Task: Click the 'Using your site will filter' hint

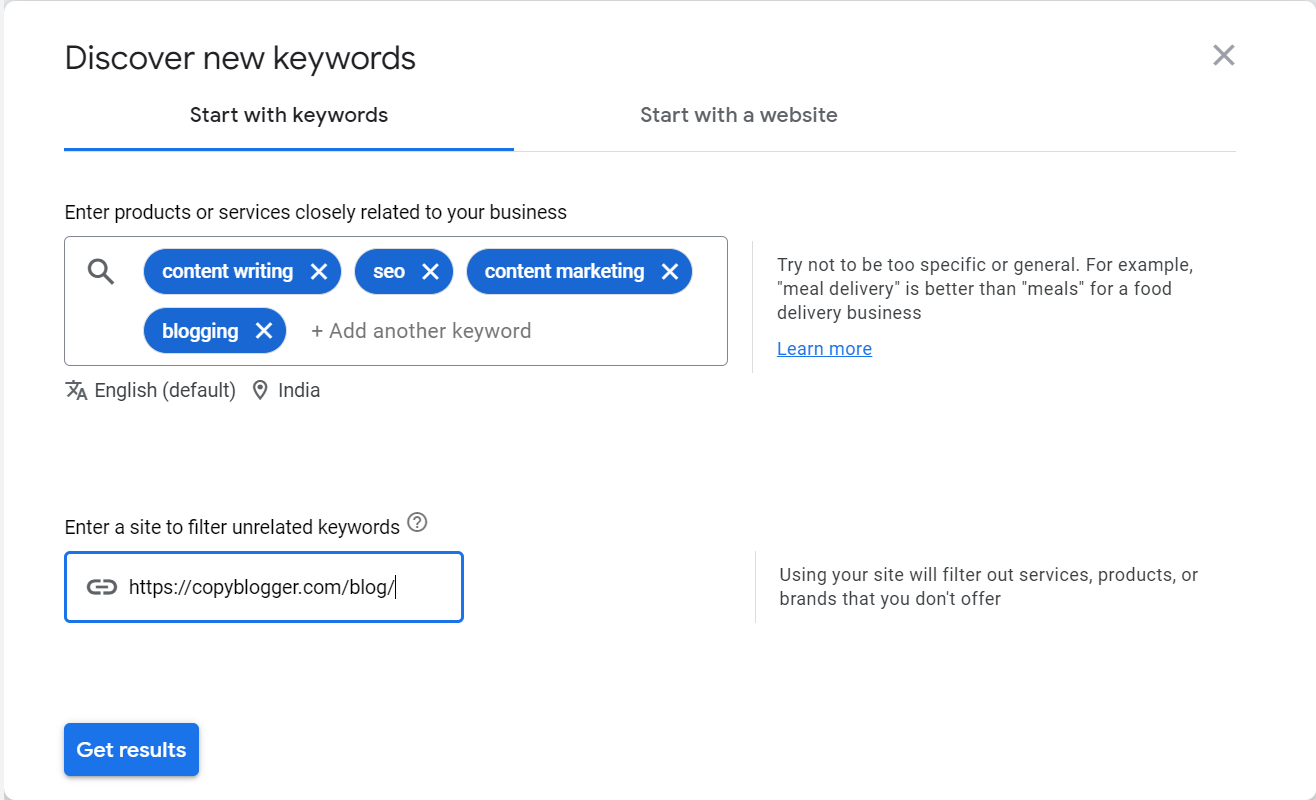Action: 989,587
